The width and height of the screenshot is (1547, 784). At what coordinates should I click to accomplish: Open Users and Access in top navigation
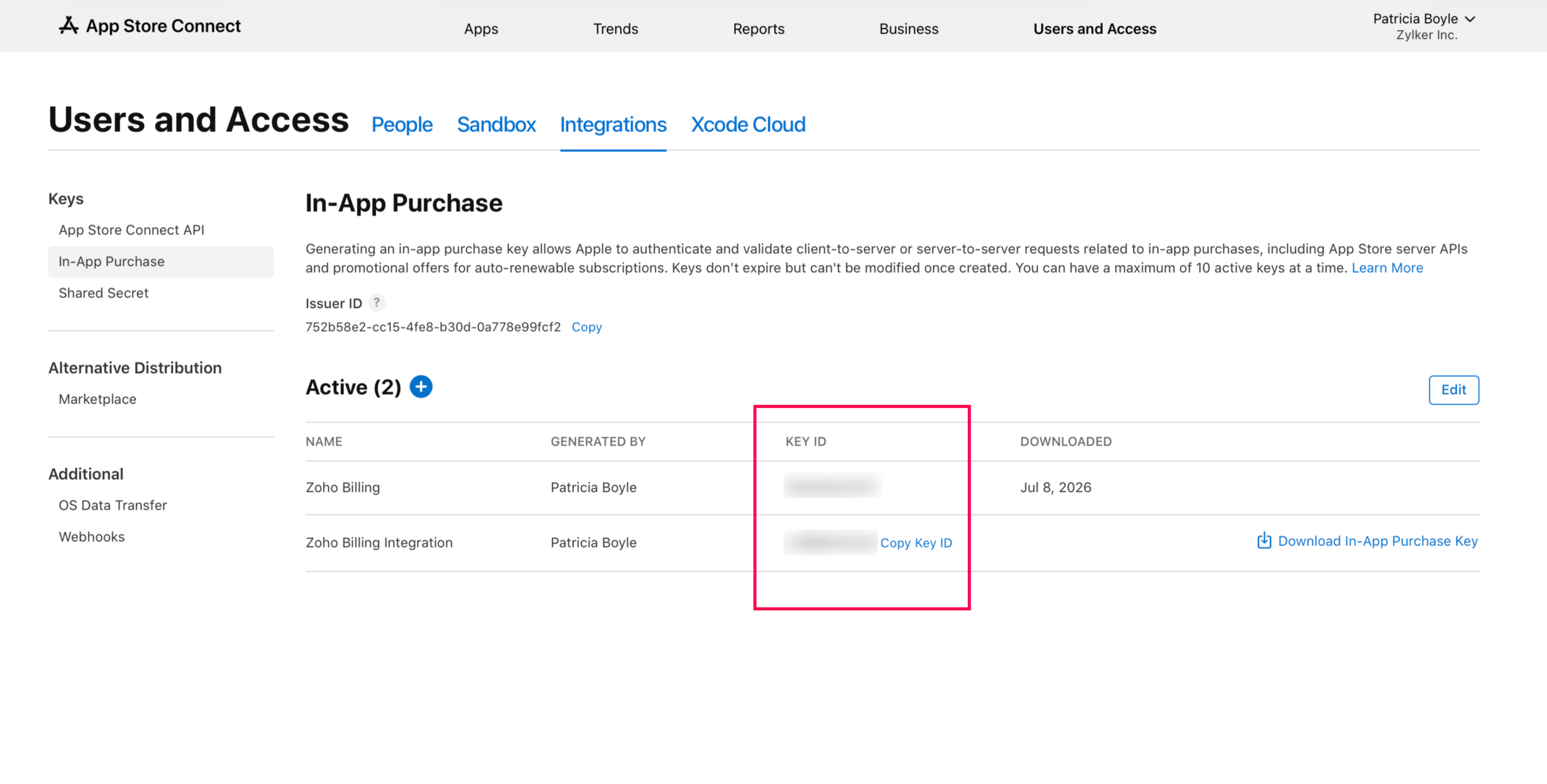pyautogui.click(x=1095, y=29)
